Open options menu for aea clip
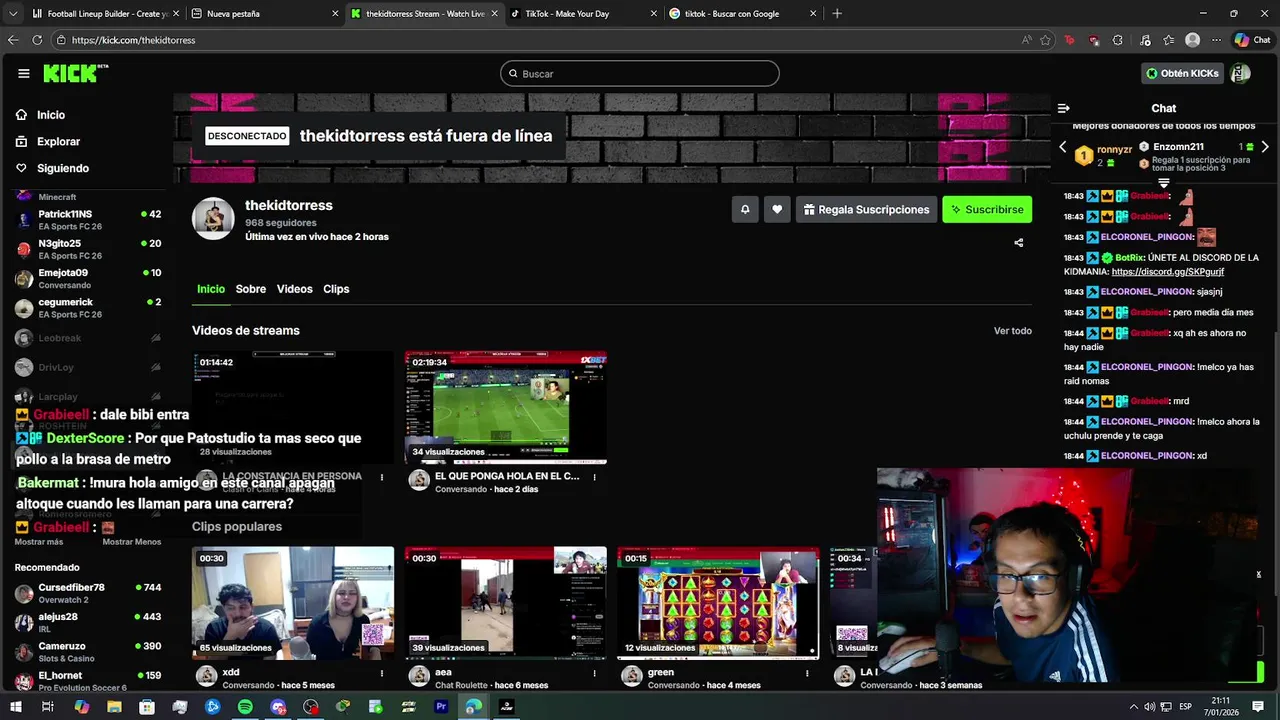The image size is (1280, 720). pos(594,673)
